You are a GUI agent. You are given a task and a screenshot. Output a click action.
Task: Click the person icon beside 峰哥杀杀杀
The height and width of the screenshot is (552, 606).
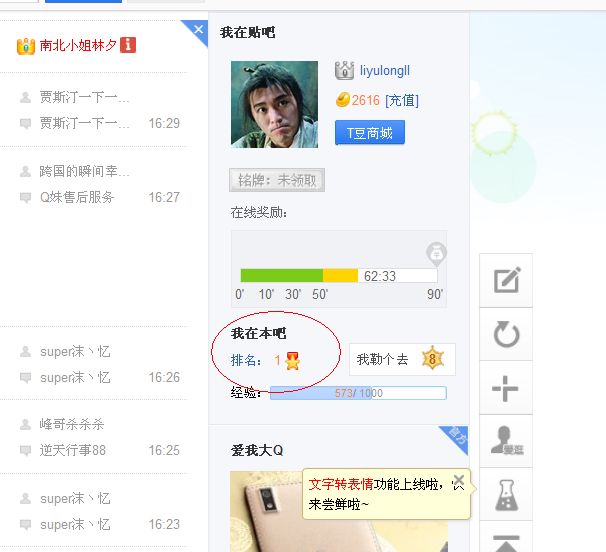[x=25, y=424]
